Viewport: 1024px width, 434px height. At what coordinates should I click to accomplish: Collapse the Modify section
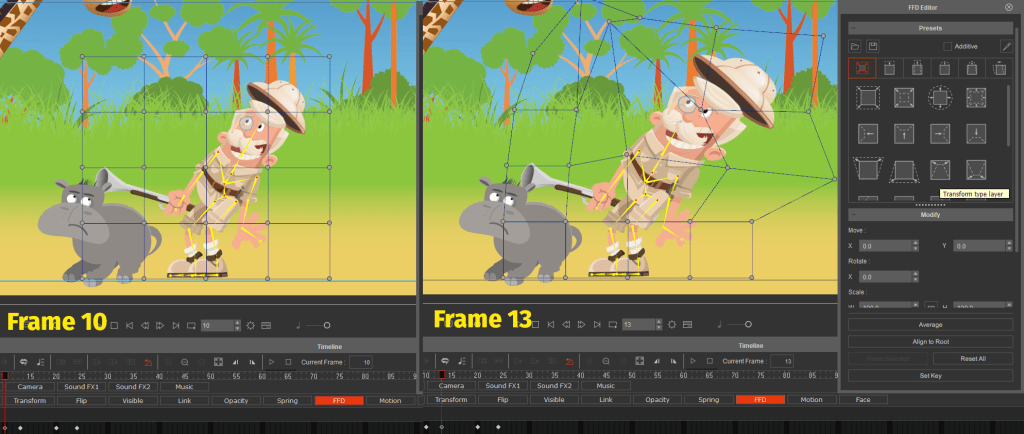click(x=853, y=215)
